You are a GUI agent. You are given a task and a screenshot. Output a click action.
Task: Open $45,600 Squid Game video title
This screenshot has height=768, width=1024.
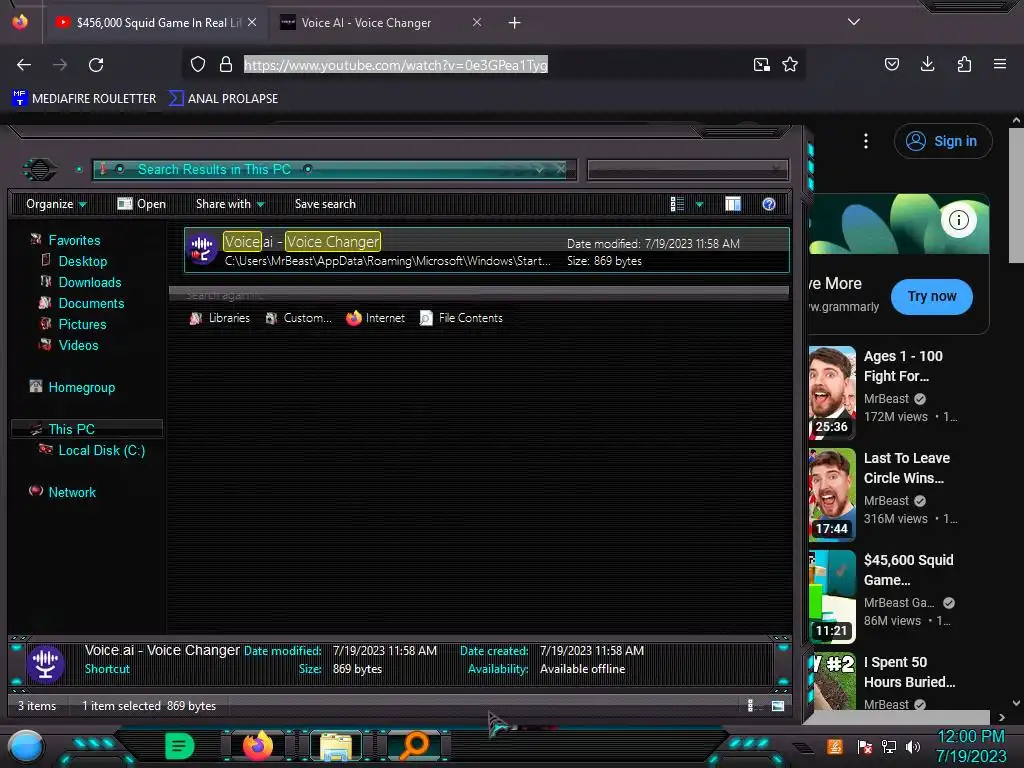click(908, 570)
